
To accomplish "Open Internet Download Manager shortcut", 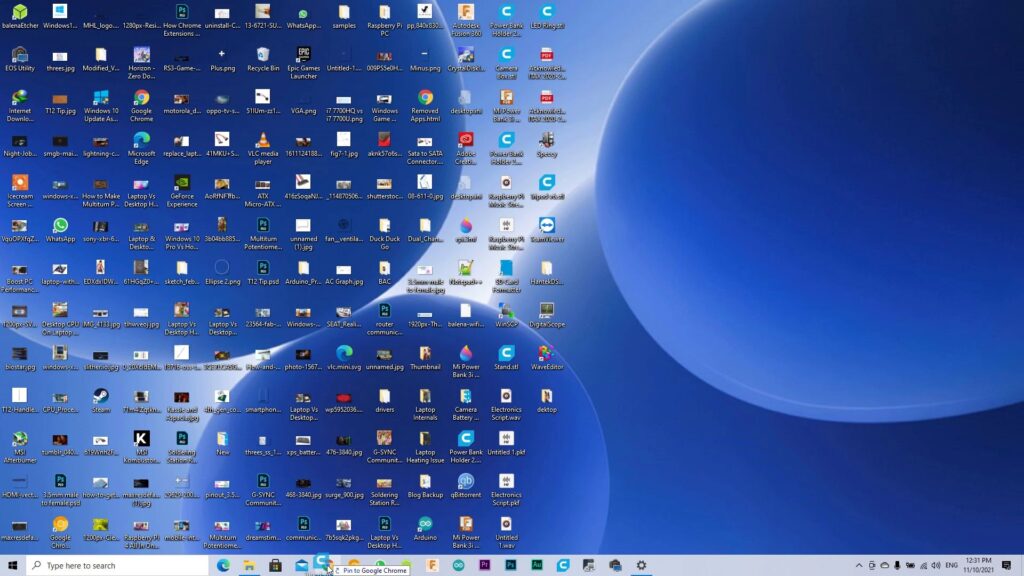I will tap(20, 106).
